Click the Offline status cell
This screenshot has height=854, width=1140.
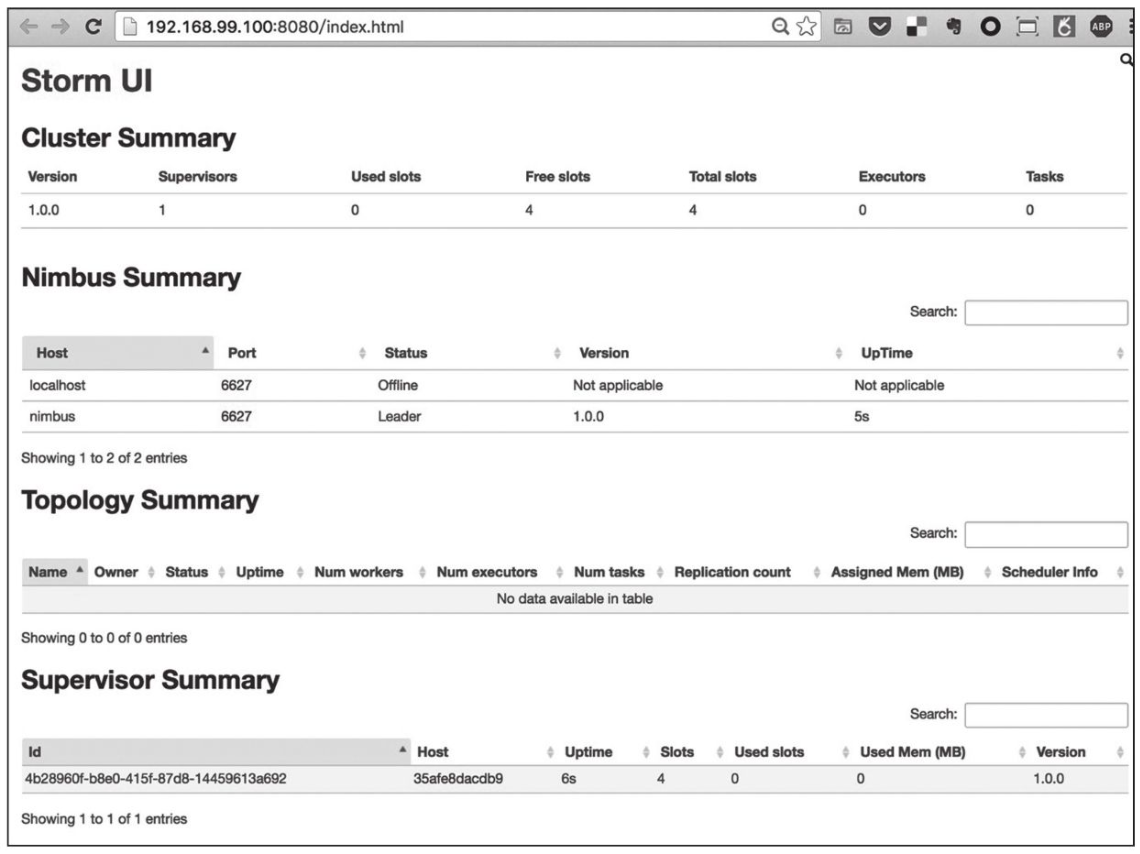[398, 385]
